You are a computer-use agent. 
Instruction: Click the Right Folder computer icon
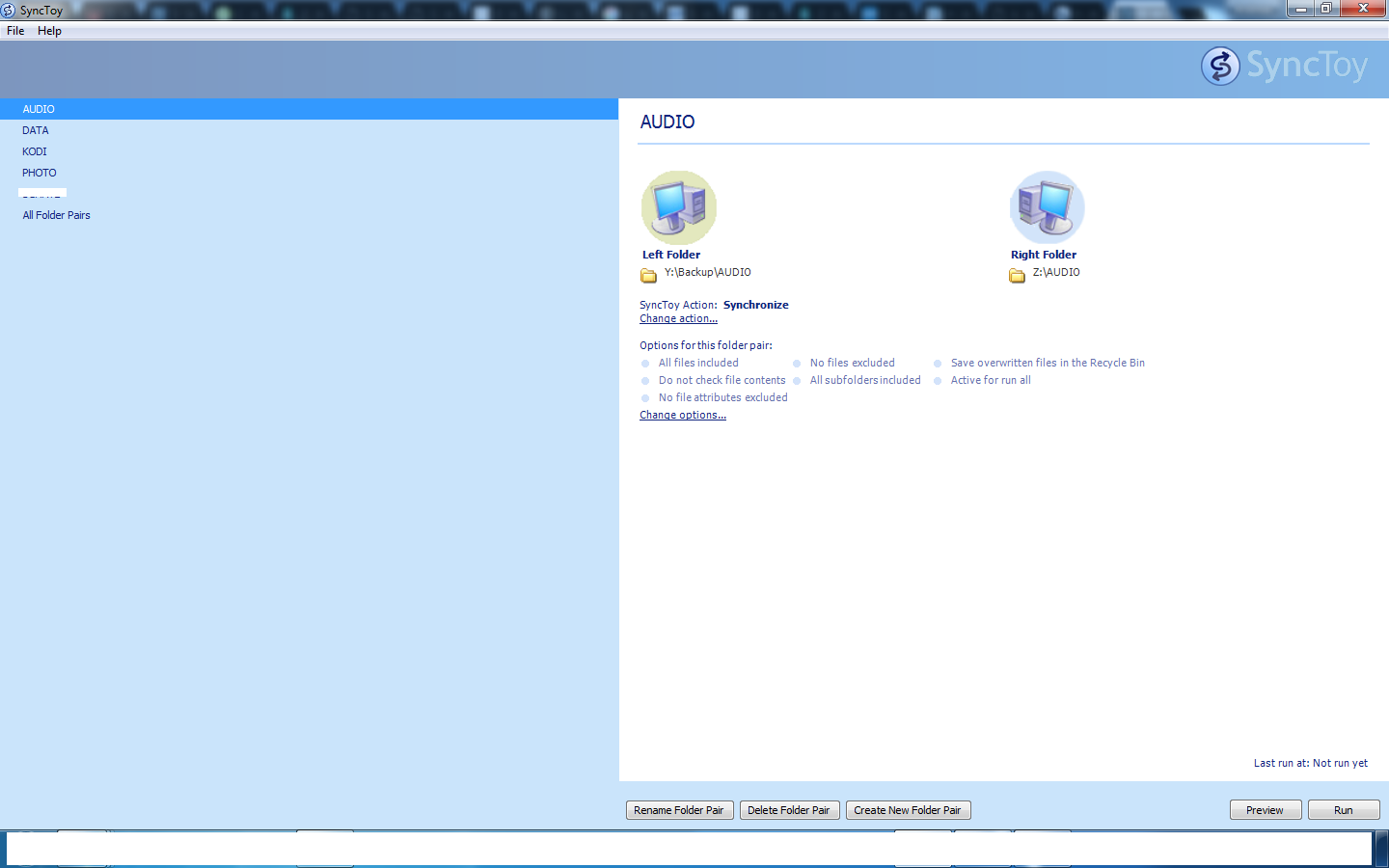[x=1048, y=207]
